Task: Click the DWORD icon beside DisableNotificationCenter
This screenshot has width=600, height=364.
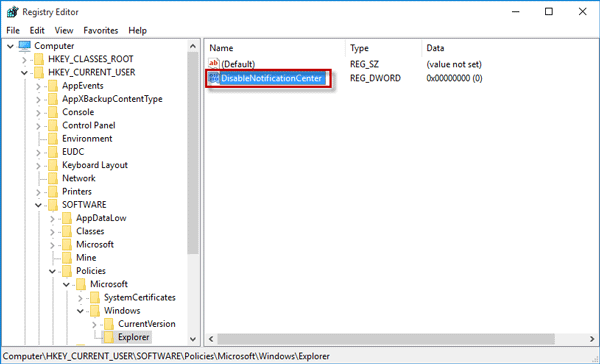Action: click(214, 78)
